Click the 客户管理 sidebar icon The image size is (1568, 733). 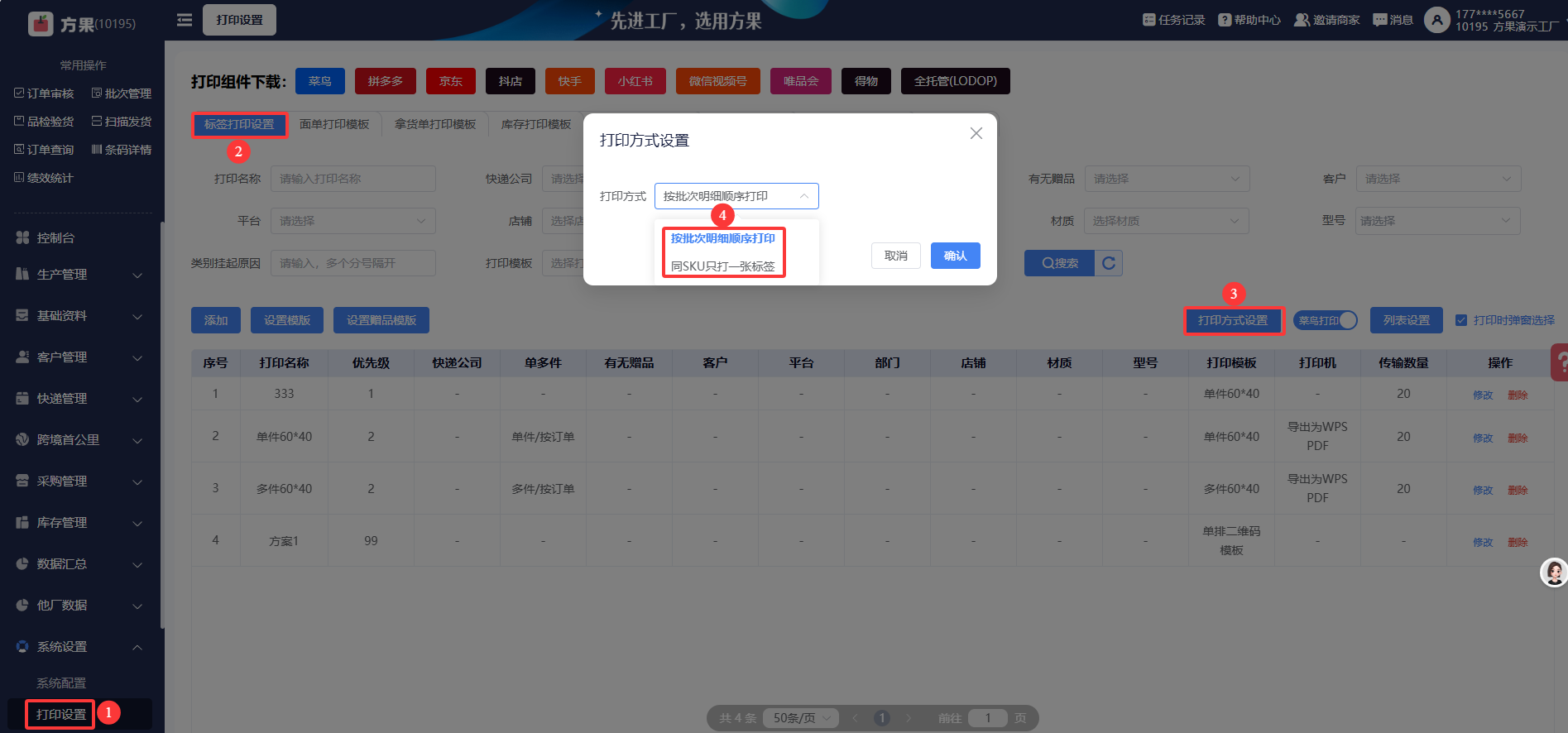pos(22,357)
